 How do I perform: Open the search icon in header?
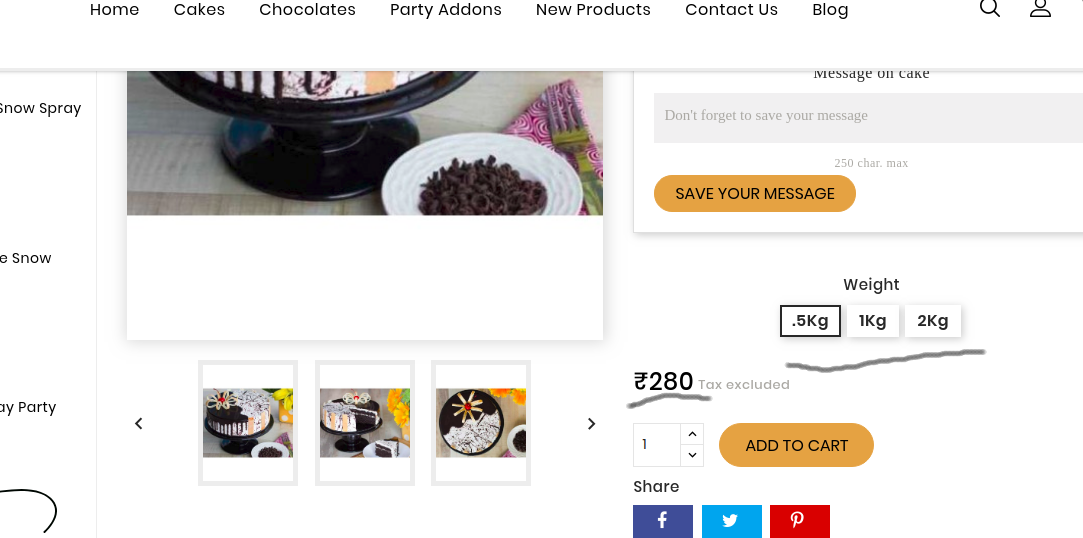tap(989, 9)
